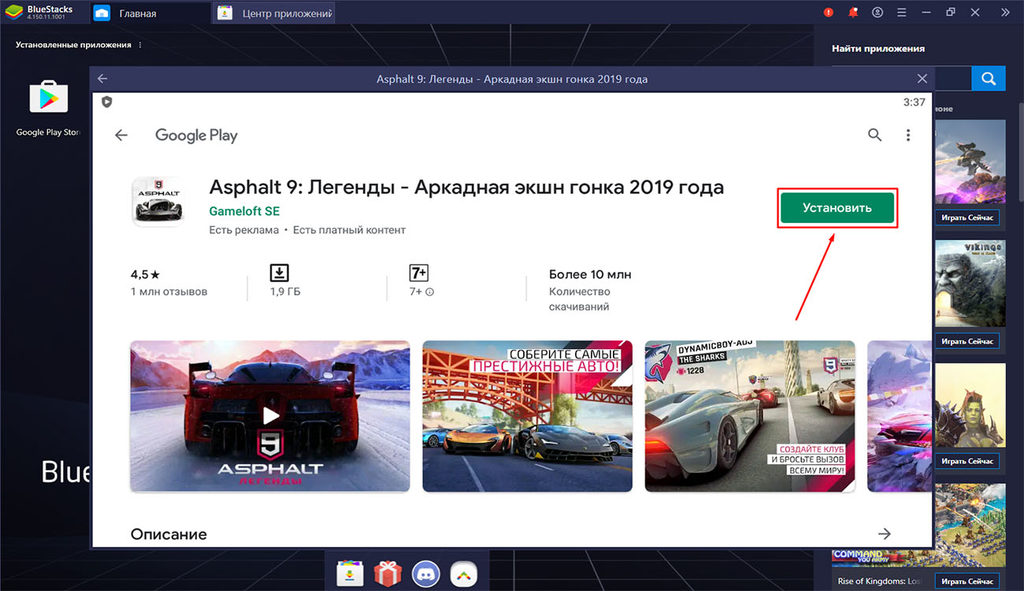Open the notification bell icon

[x=852, y=12]
